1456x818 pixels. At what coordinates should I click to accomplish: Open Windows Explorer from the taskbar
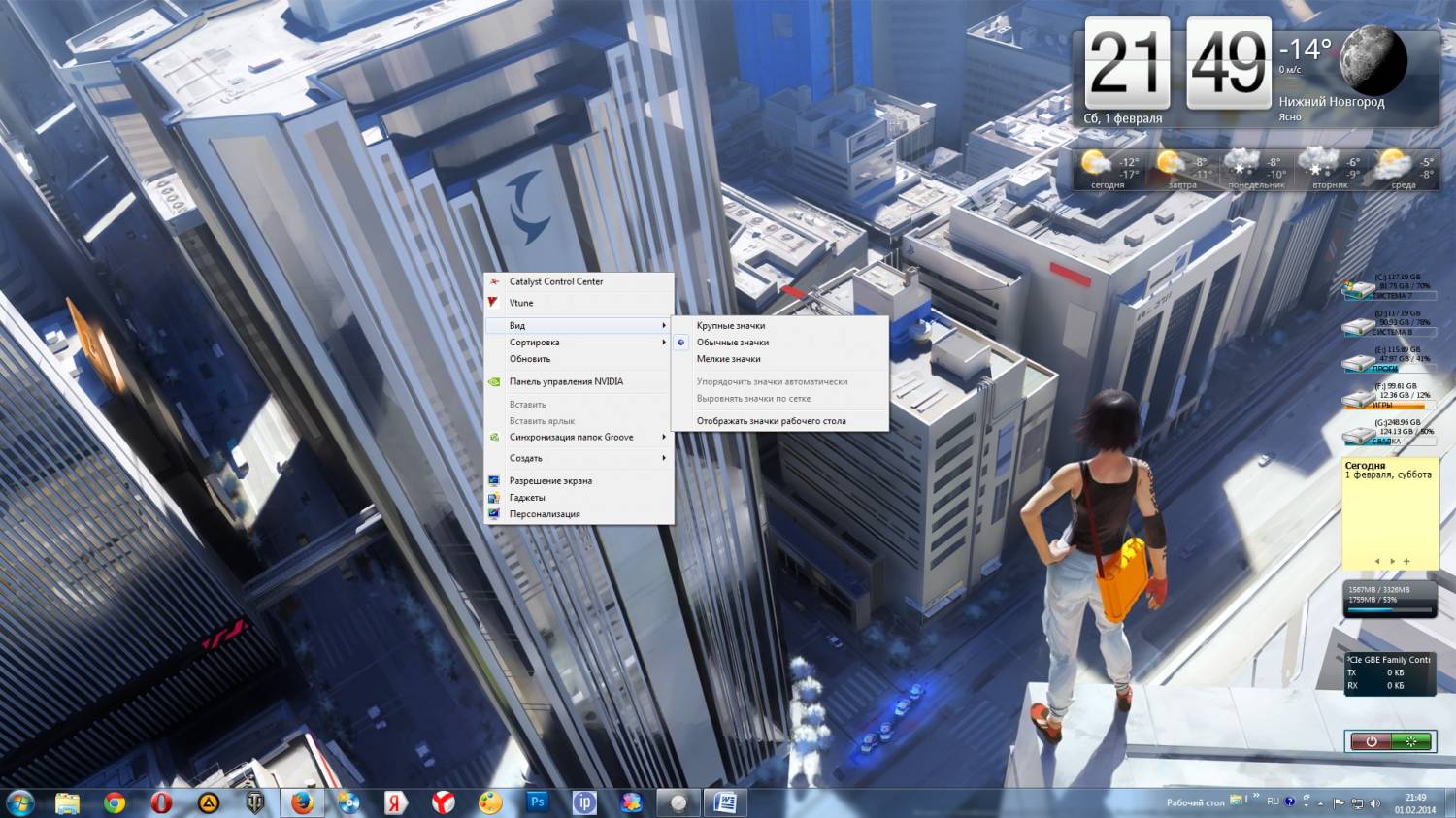tap(67, 802)
